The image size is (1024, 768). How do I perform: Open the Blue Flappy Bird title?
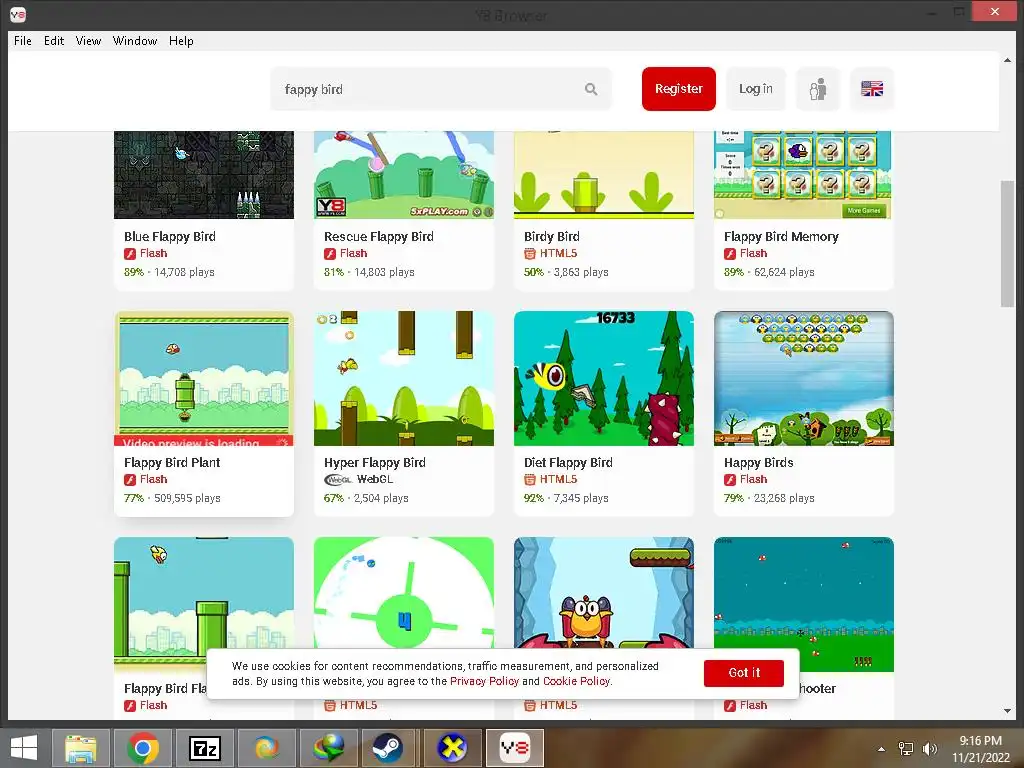click(170, 236)
